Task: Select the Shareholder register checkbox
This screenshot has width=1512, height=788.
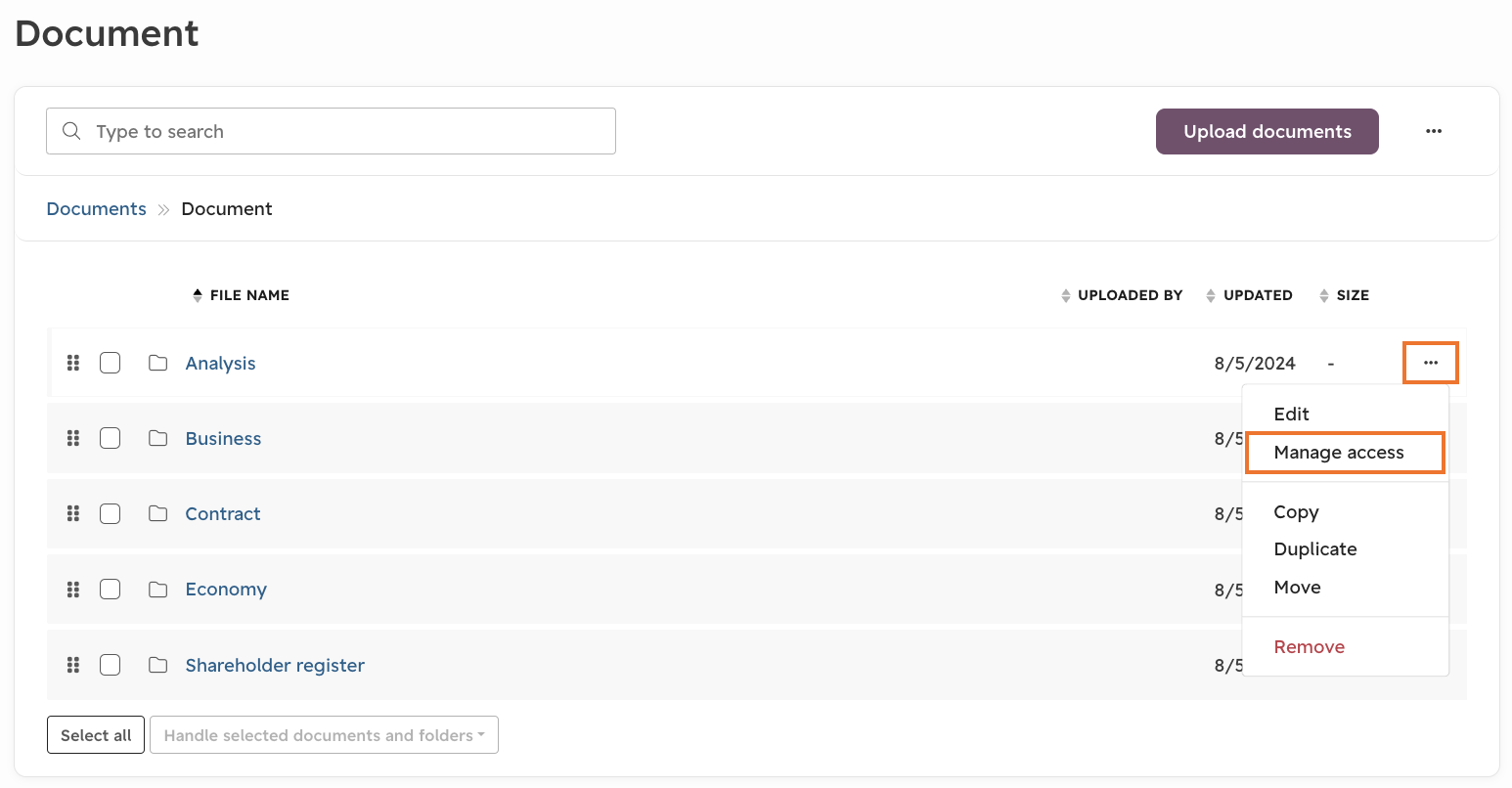Action: (x=111, y=665)
